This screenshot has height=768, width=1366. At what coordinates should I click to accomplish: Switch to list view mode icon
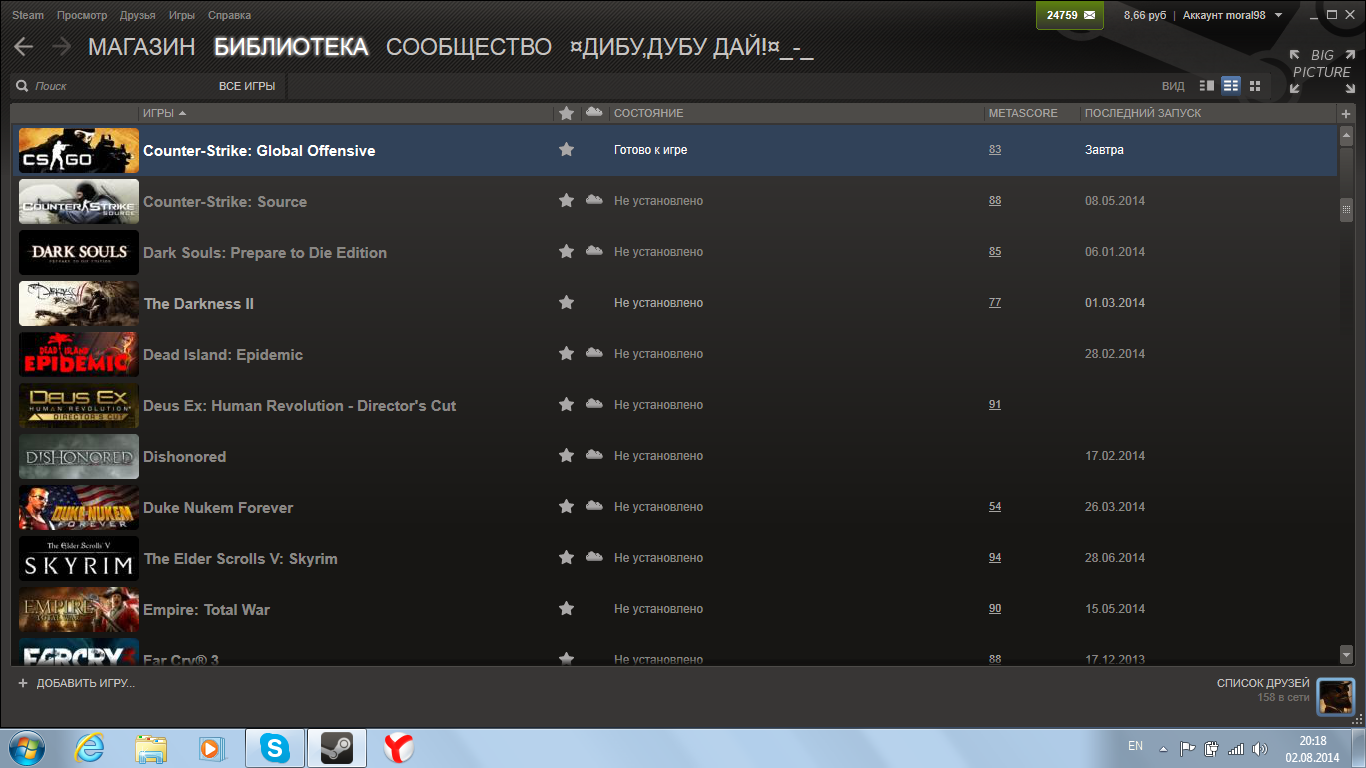(1231, 86)
